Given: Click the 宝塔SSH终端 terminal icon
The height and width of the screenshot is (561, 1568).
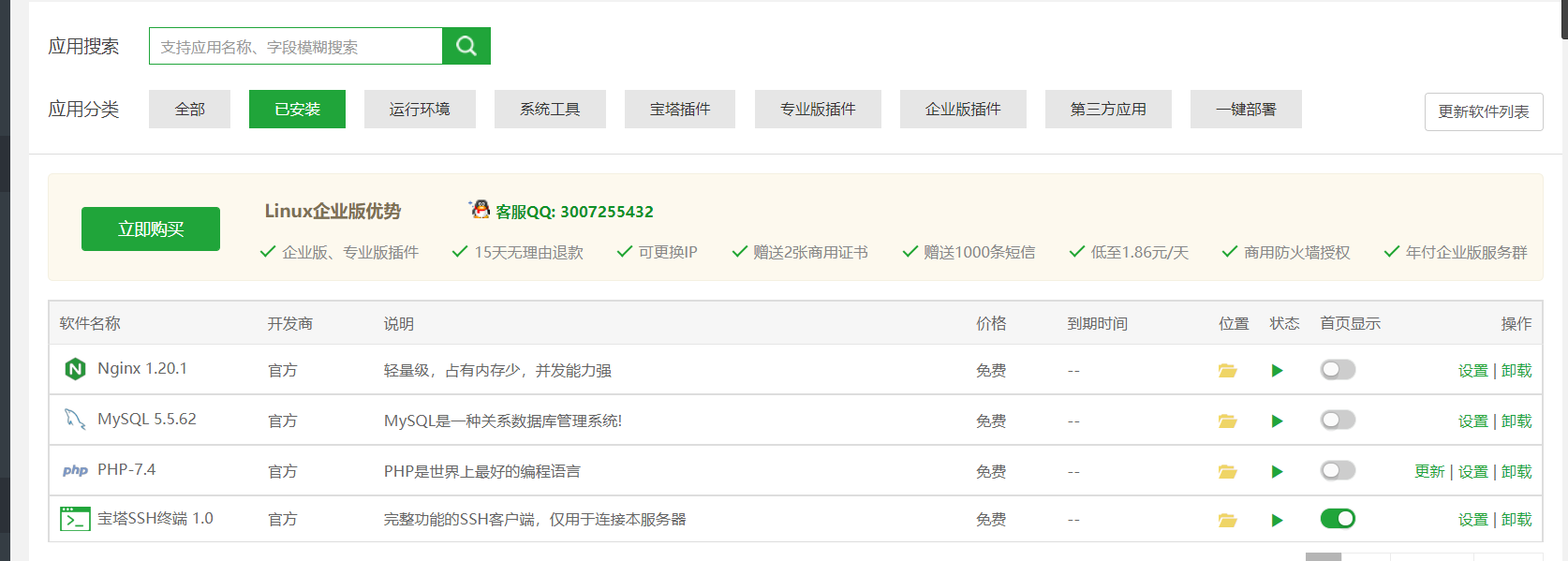Looking at the screenshot, I should pos(75,519).
